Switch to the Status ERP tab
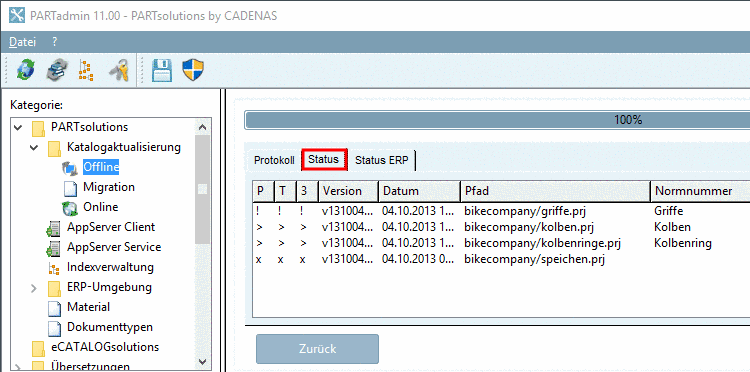This screenshot has width=750, height=372. pos(382,160)
